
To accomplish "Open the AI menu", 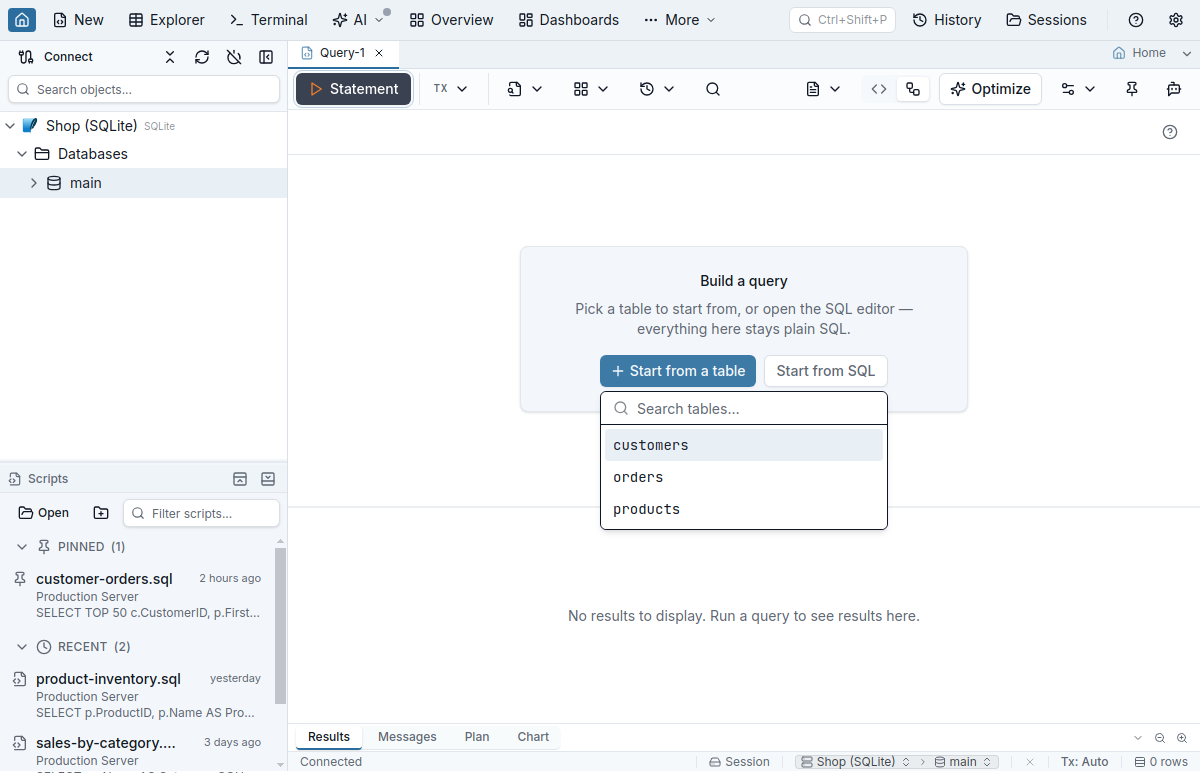I will (x=358, y=20).
